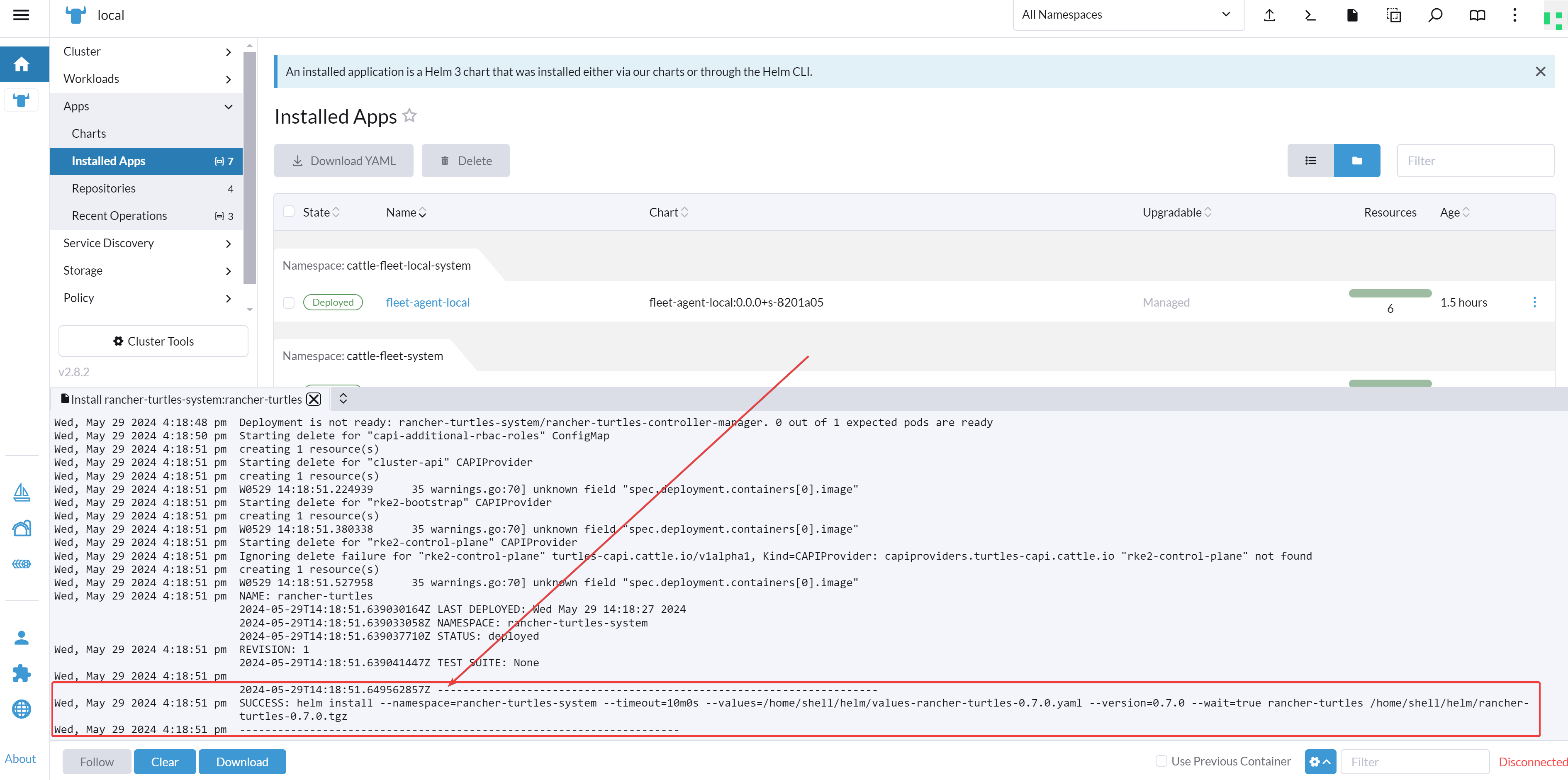Select Installed Apps menu item

click(147, 161)
